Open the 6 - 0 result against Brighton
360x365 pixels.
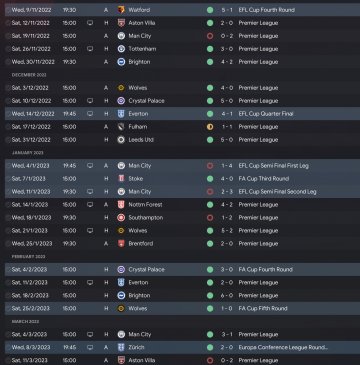[x=227, y=296]
